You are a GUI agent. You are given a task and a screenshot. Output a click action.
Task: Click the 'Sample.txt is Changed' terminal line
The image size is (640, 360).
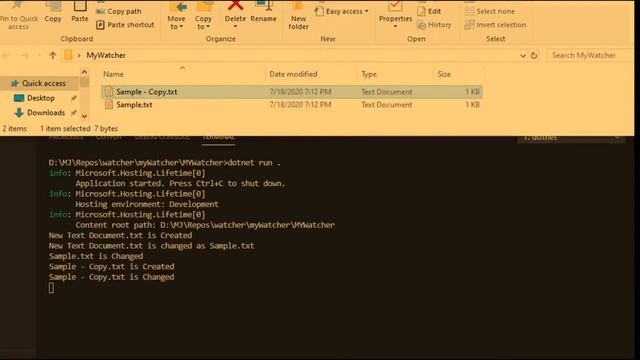[x=96, y=256]
